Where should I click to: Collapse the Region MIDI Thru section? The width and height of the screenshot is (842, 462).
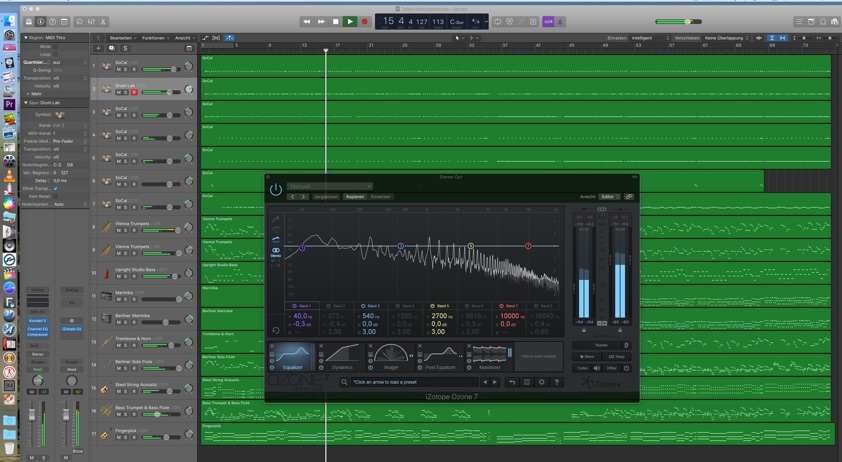click(x=25, y=38)
